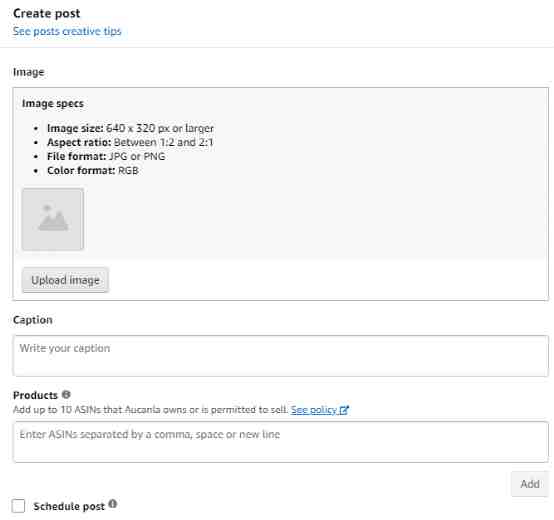The image size is (554, 520).
Task: Click the Add button for ASINs
Action: tap(530, 484)
